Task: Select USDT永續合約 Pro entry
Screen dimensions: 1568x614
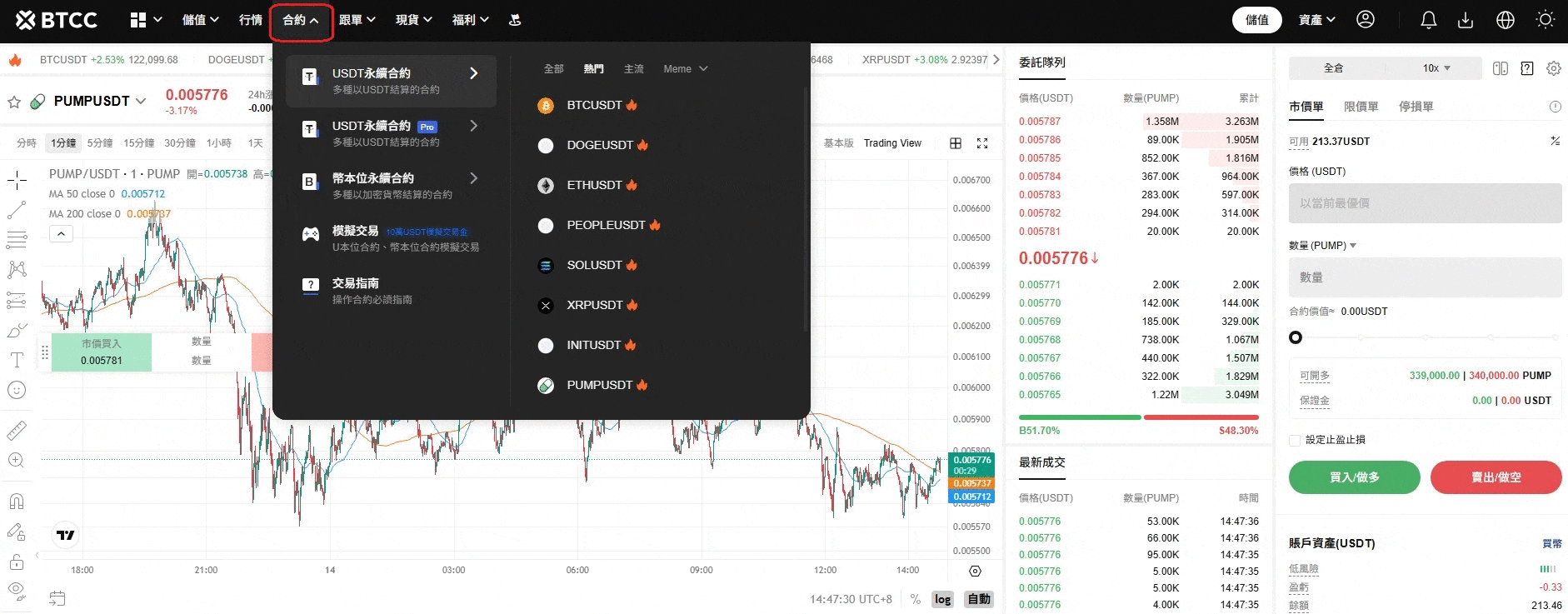Action: (391, 133)
